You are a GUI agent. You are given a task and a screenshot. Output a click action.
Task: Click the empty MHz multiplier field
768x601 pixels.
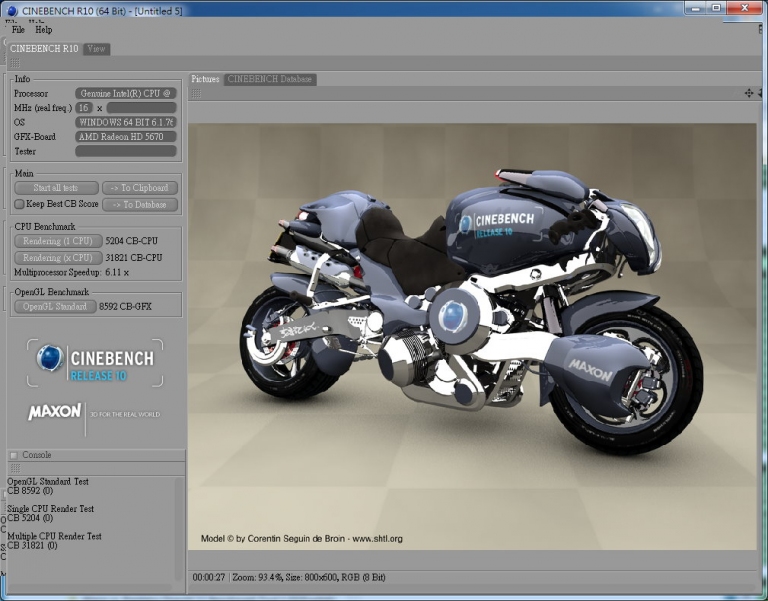141,108
